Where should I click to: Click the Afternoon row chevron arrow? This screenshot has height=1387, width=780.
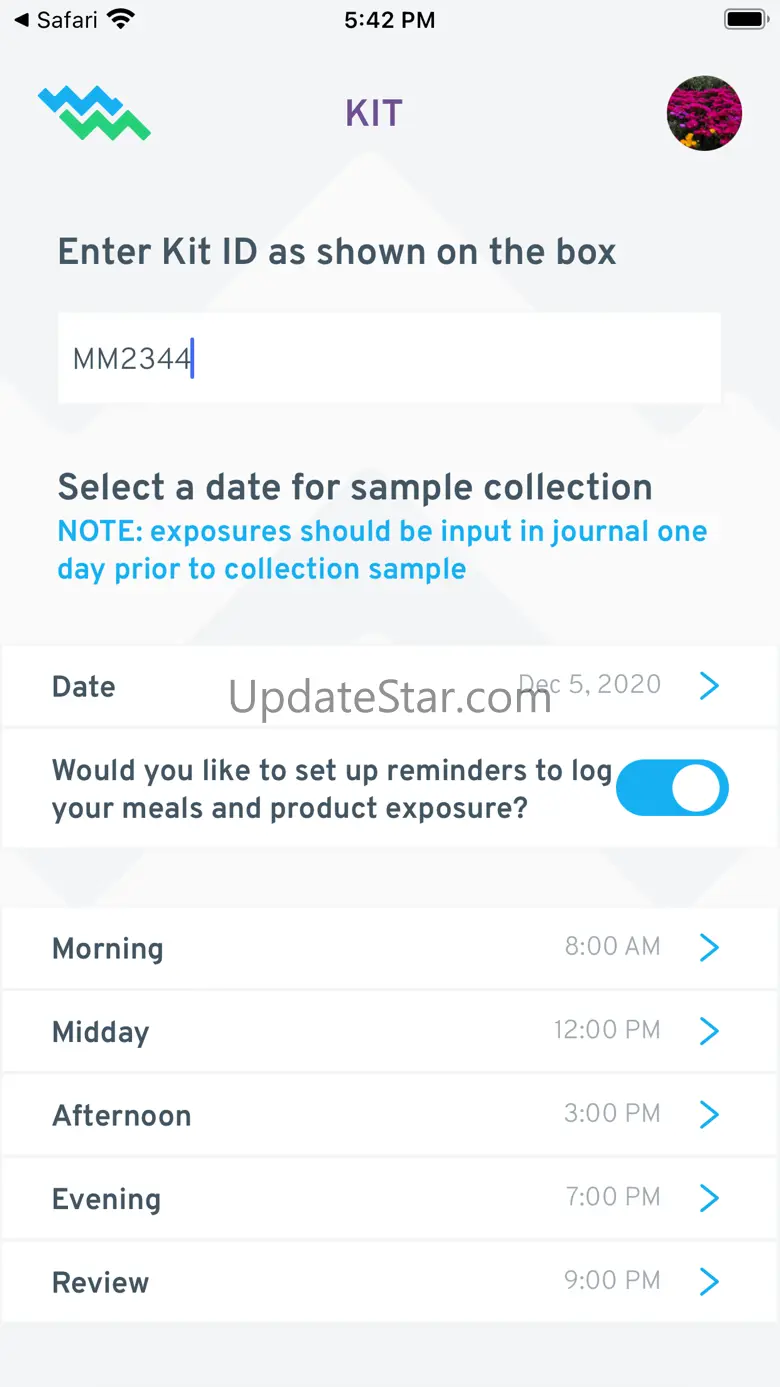pyautogui.click(x=709, y=1114)
